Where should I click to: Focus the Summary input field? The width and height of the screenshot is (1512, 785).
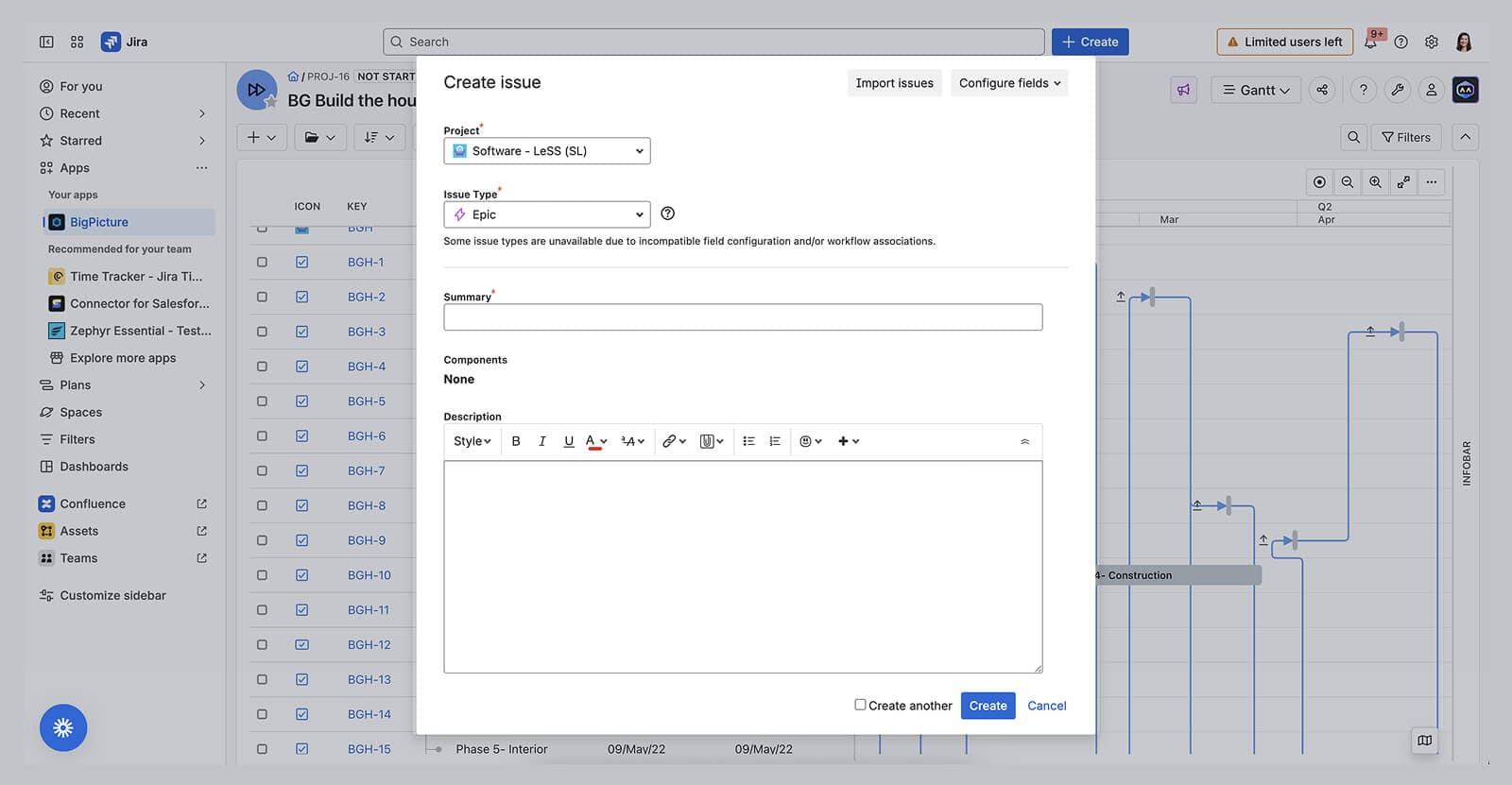[743, 317]
